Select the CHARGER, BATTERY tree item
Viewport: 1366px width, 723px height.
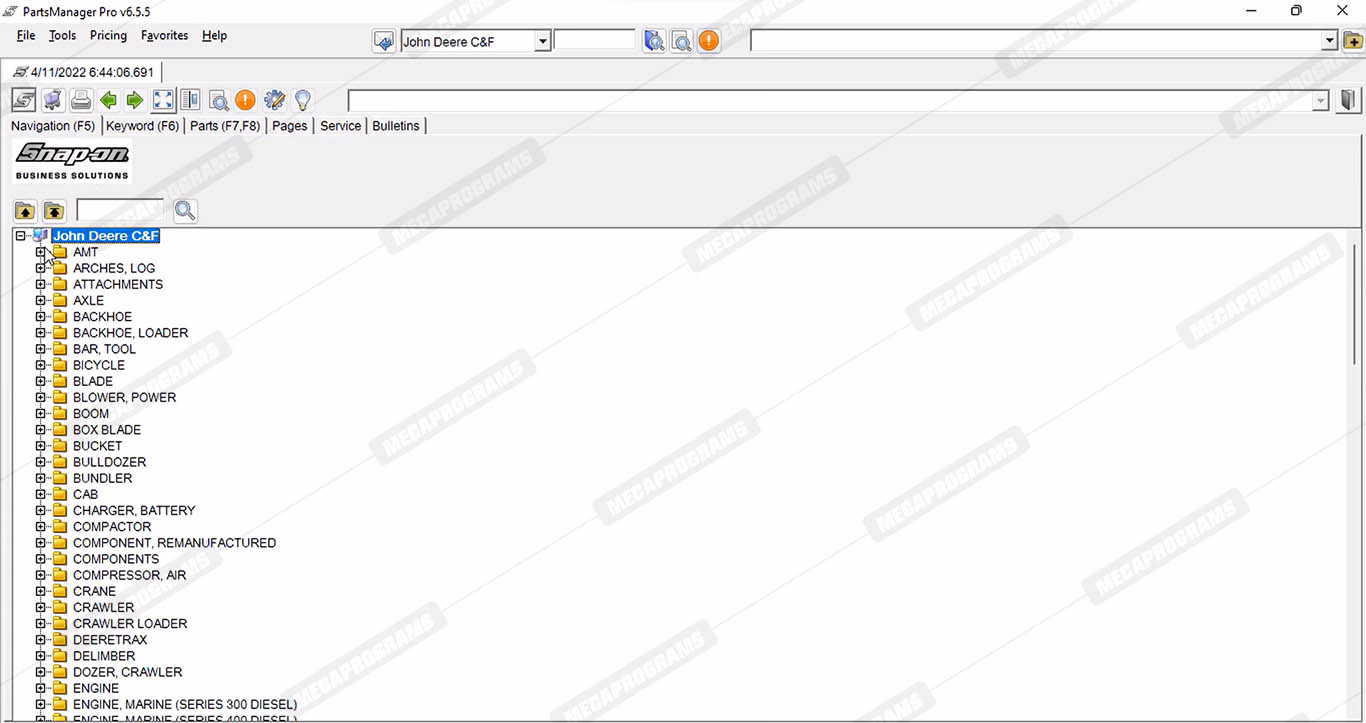coord(134,510)
